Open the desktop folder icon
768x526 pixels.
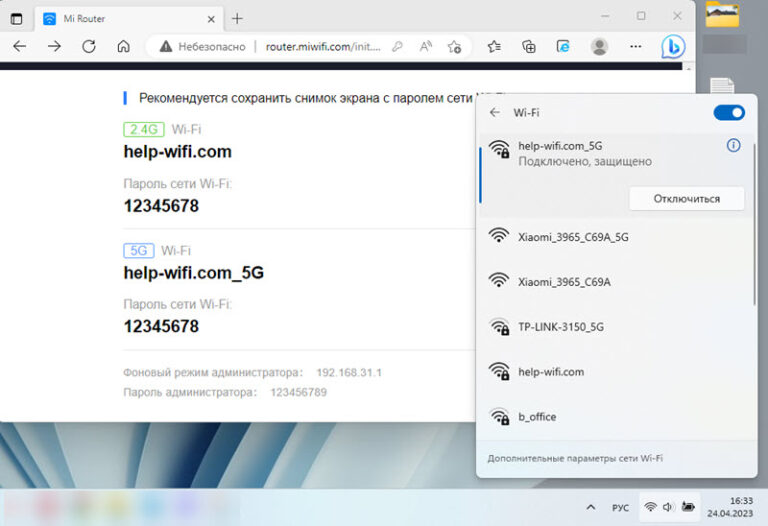(x=722, y=14)
